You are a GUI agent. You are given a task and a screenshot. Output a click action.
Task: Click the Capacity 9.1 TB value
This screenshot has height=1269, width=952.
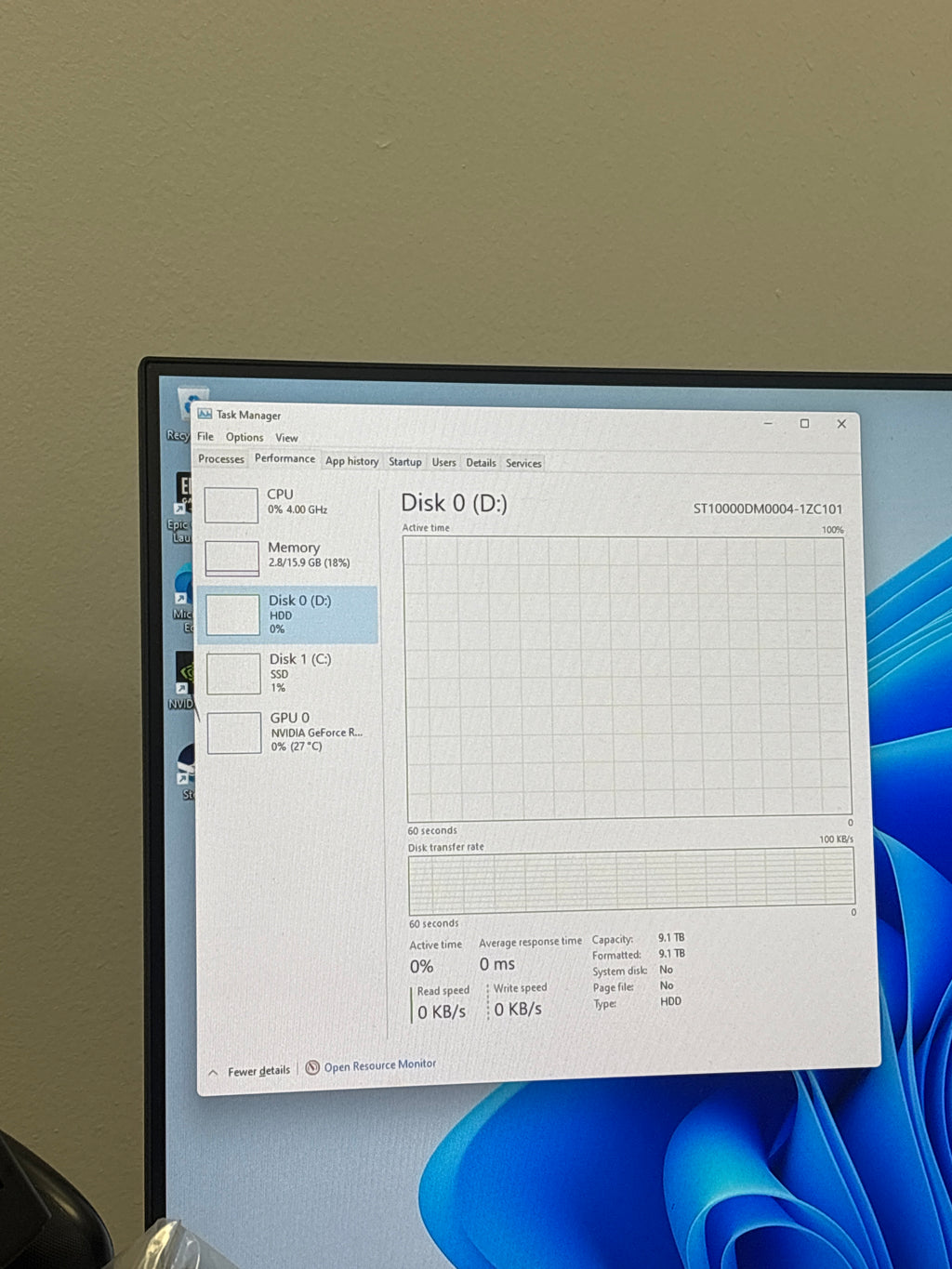[x=671, y=937]
